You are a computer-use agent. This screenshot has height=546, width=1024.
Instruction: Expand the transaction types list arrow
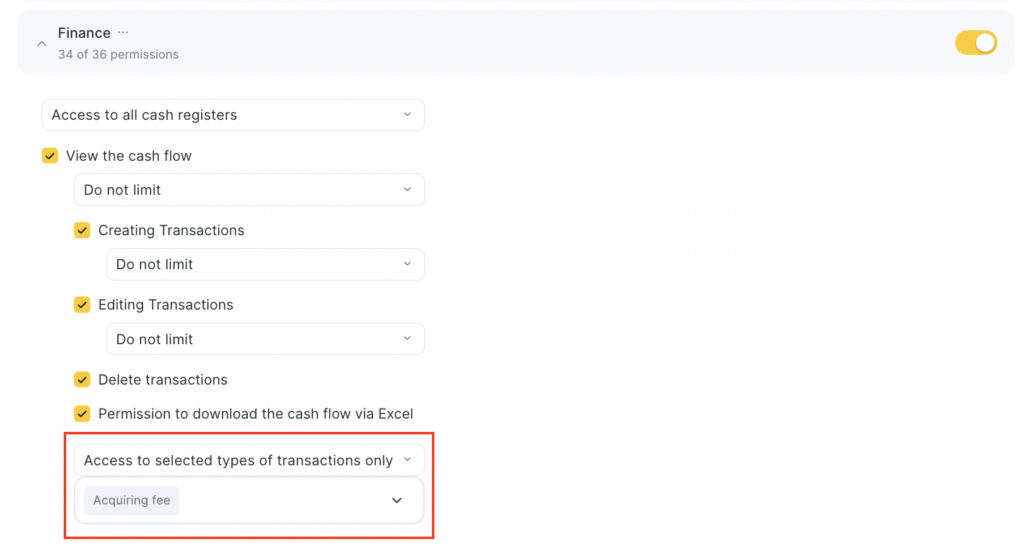point(397,501)
